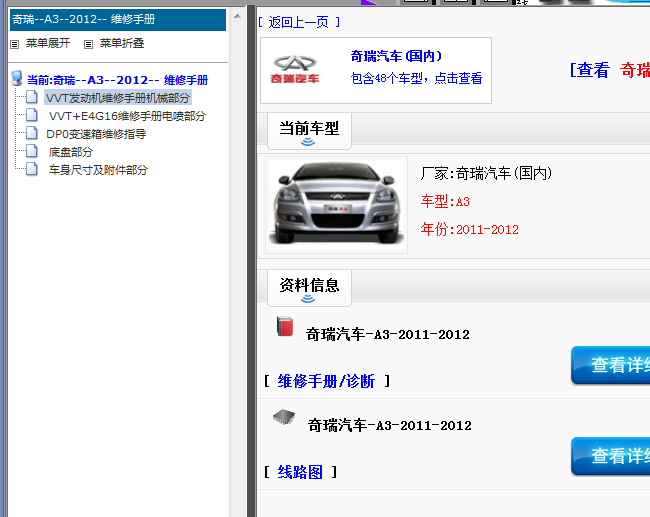Click 奇瑞汽车-A3-2011-2012 title above 维修手册/诊断

pyautogui.click(x=388, y=335)
